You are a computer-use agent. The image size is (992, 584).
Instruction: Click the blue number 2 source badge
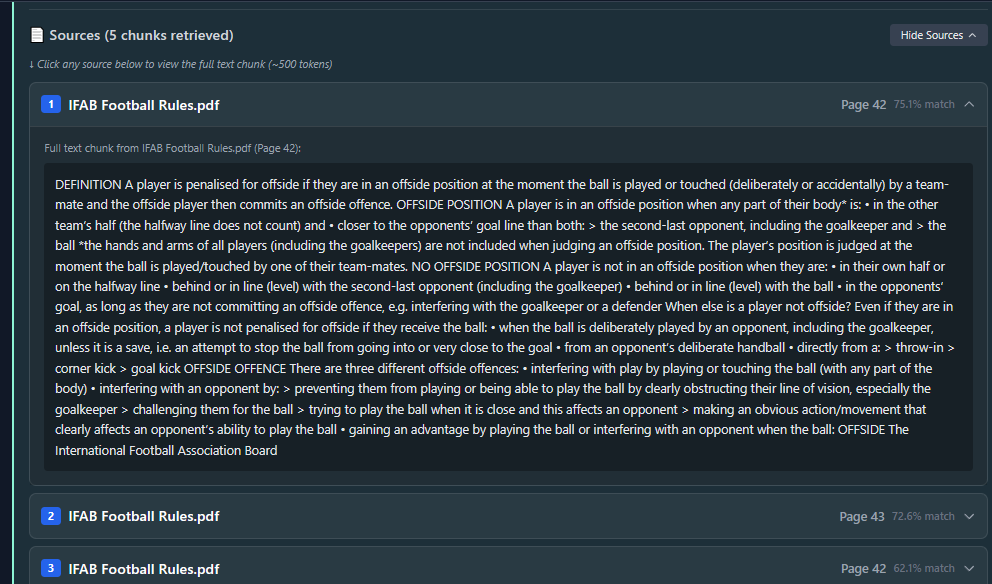[50, 516]
